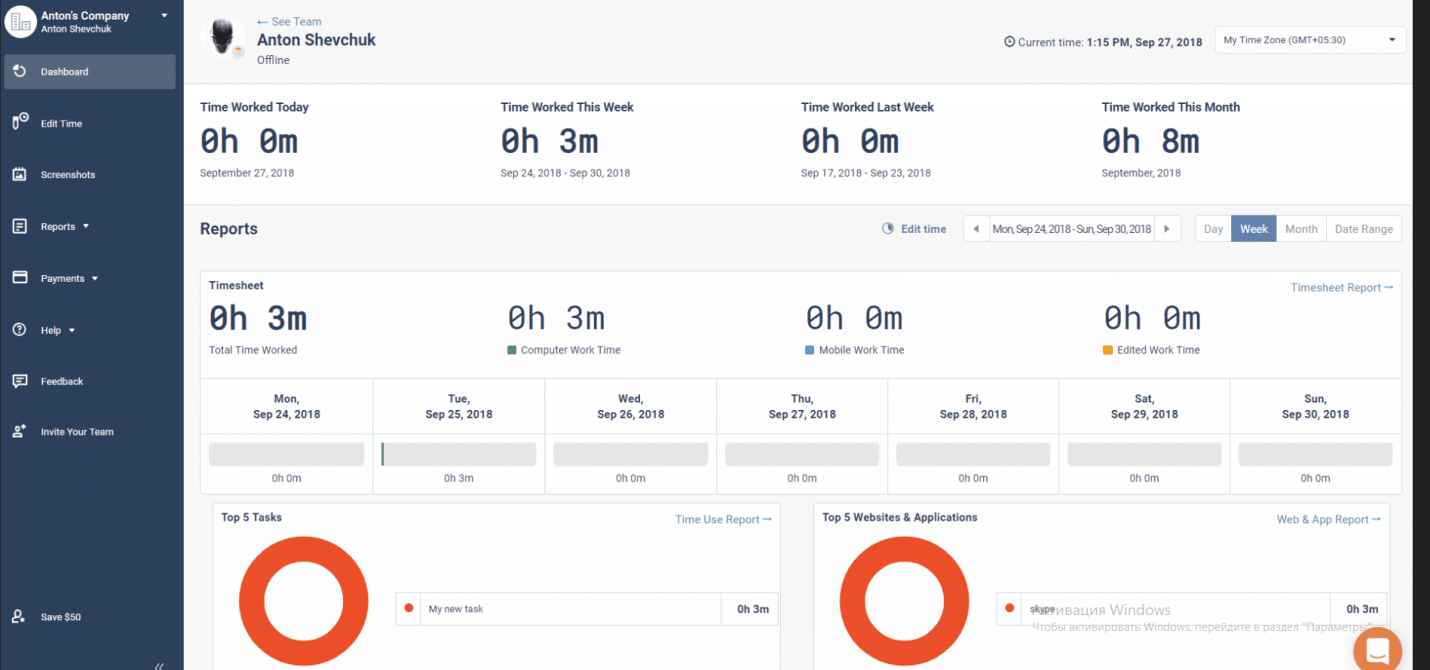Switch the report view to Month

pos(1301,229)
